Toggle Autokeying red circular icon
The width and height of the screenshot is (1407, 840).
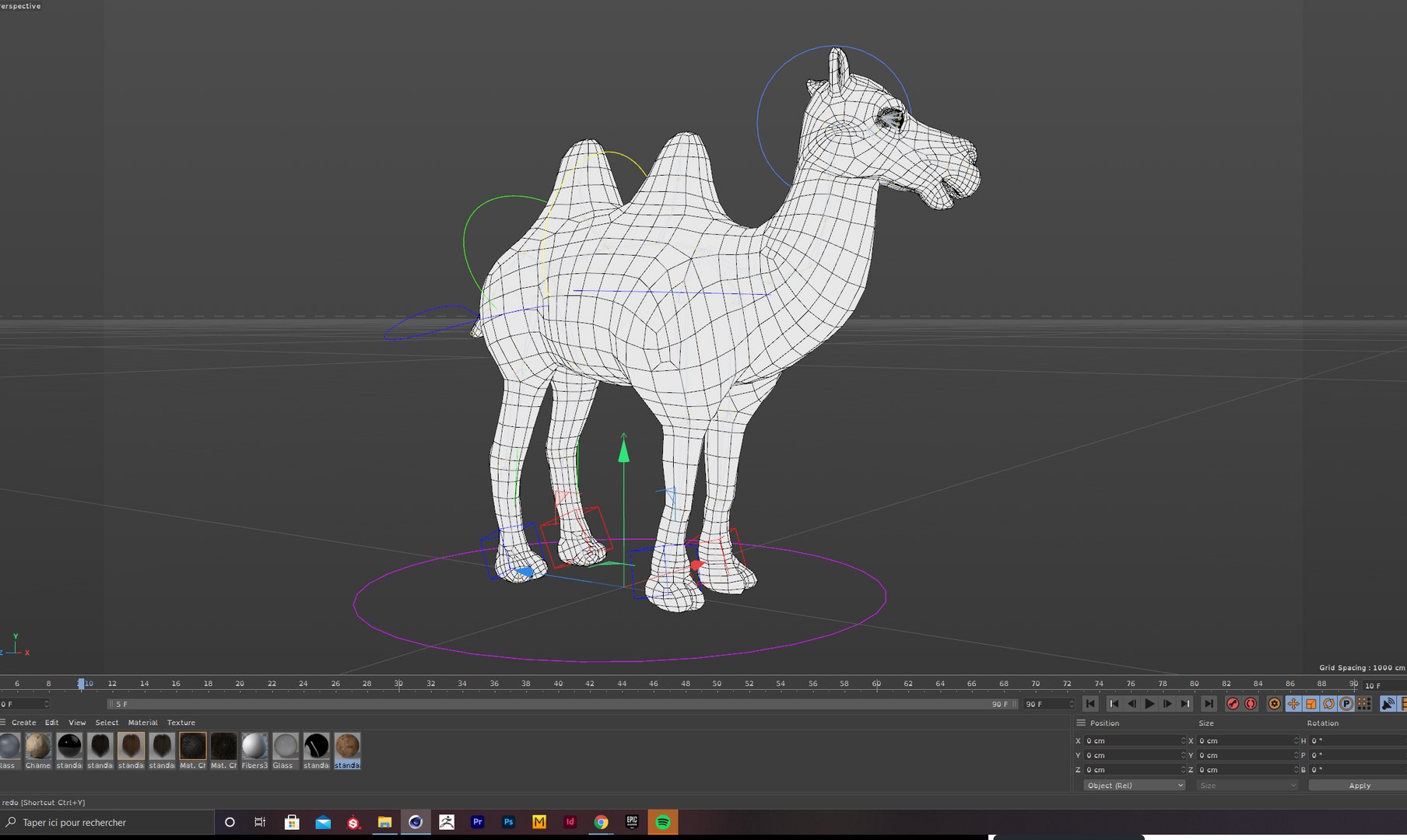[x=1251, y=704]
